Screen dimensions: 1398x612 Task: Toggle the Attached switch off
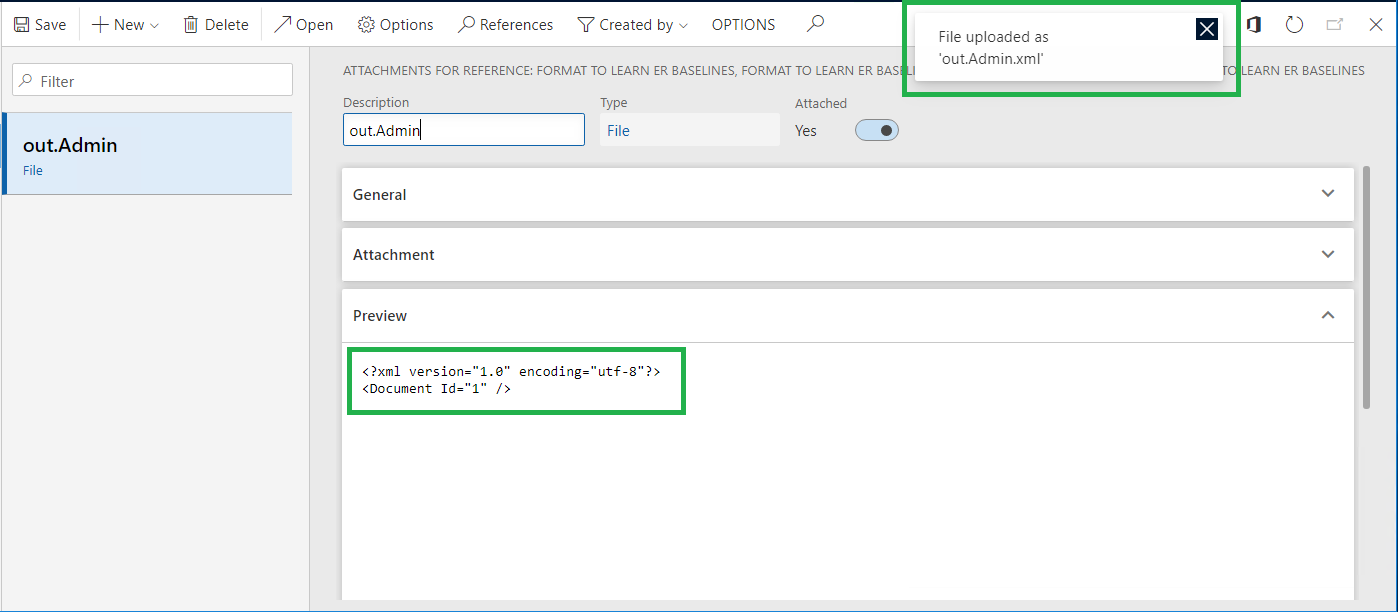pos(876,130)
